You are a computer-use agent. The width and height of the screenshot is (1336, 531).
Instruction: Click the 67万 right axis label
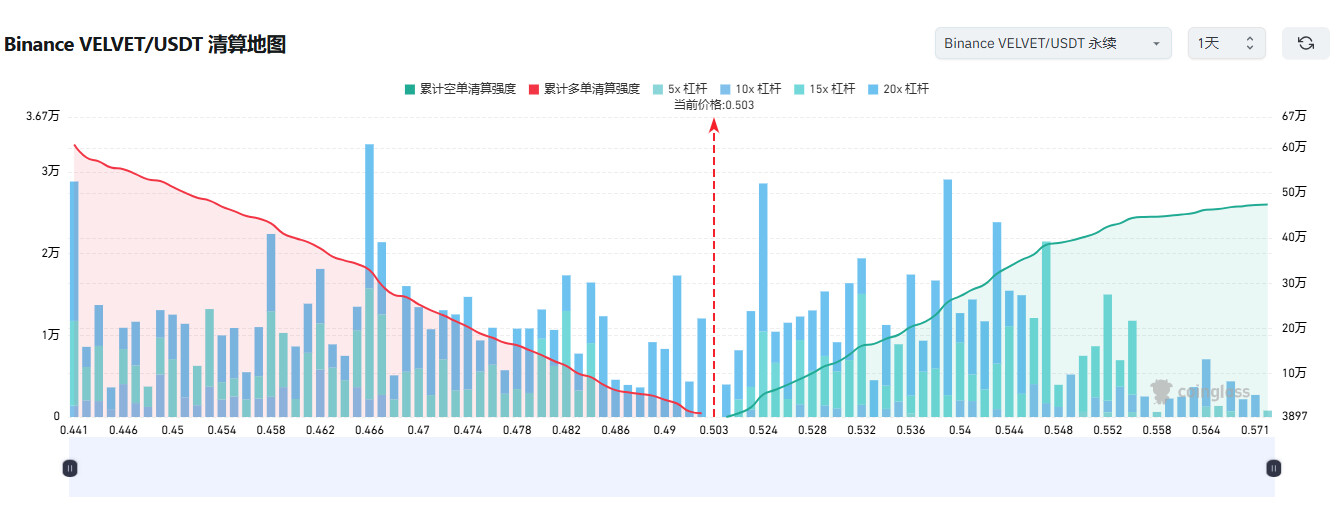1294,116
